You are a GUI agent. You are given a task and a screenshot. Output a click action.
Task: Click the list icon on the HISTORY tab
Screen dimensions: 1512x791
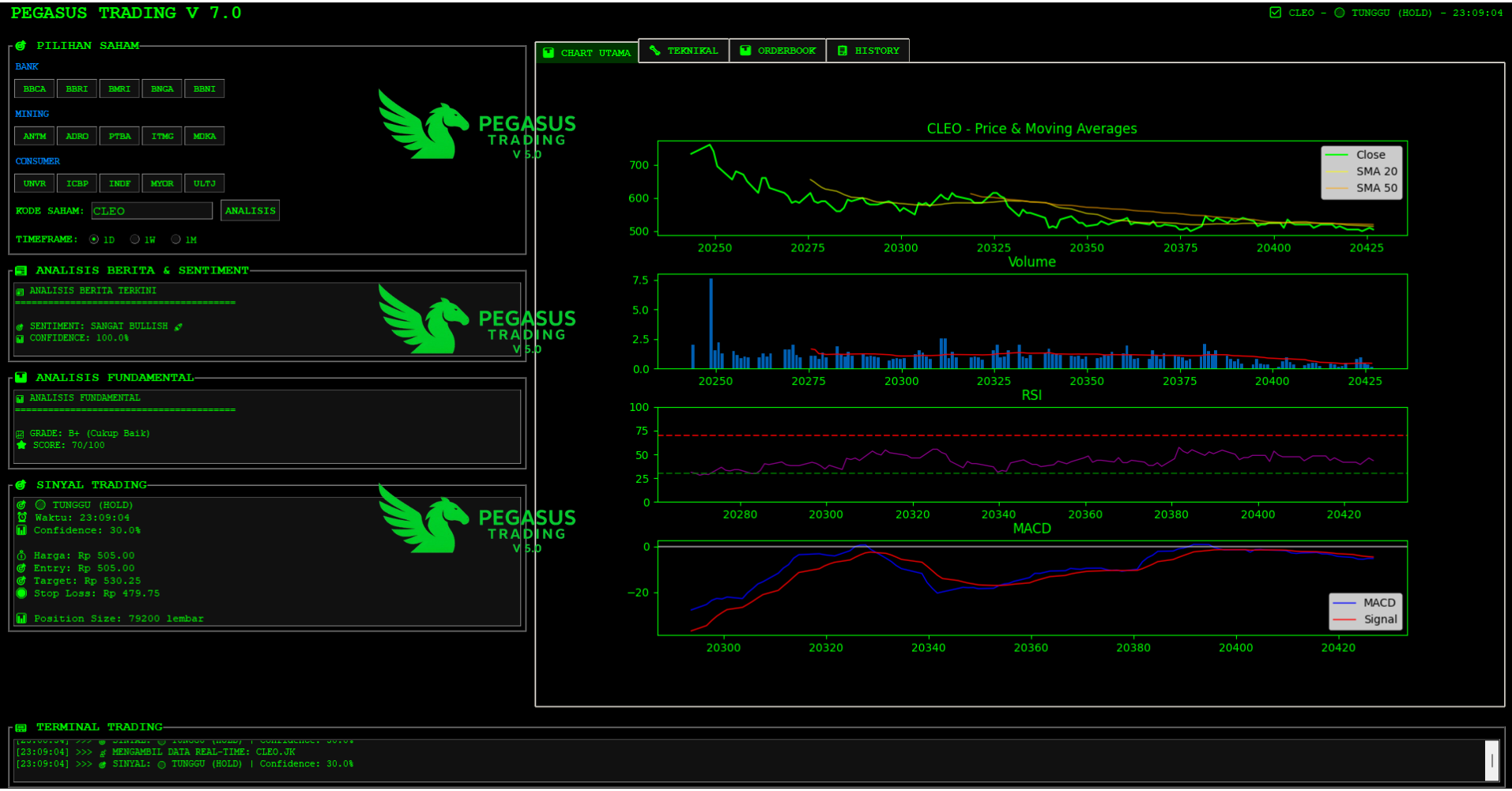point(843,51)
